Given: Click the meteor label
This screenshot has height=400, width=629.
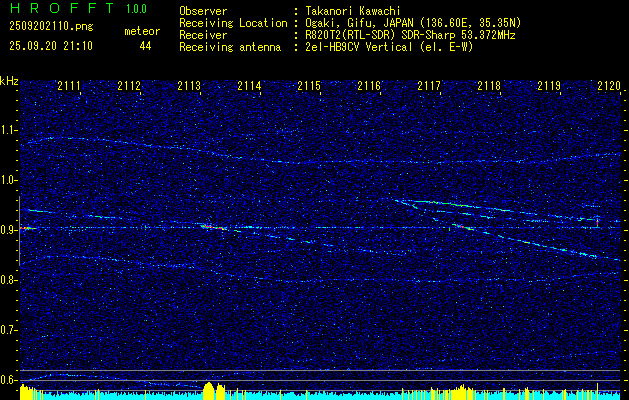Looking at the screenshot, I should point(142,31).
